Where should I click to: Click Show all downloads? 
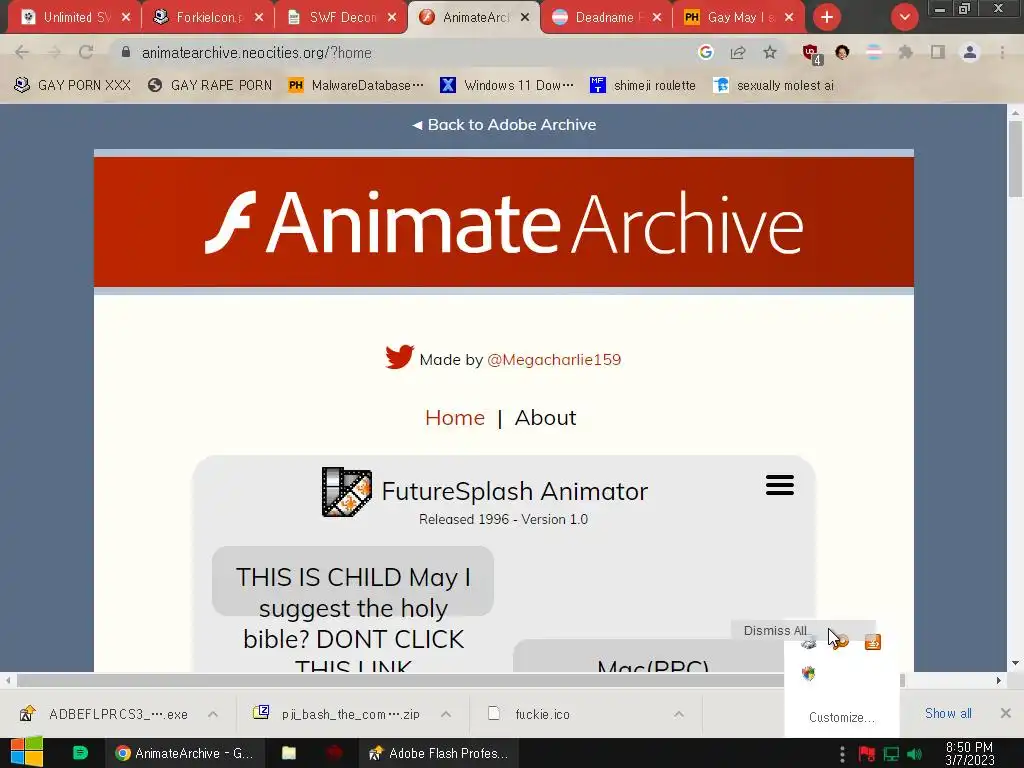[x=948, y=713]
